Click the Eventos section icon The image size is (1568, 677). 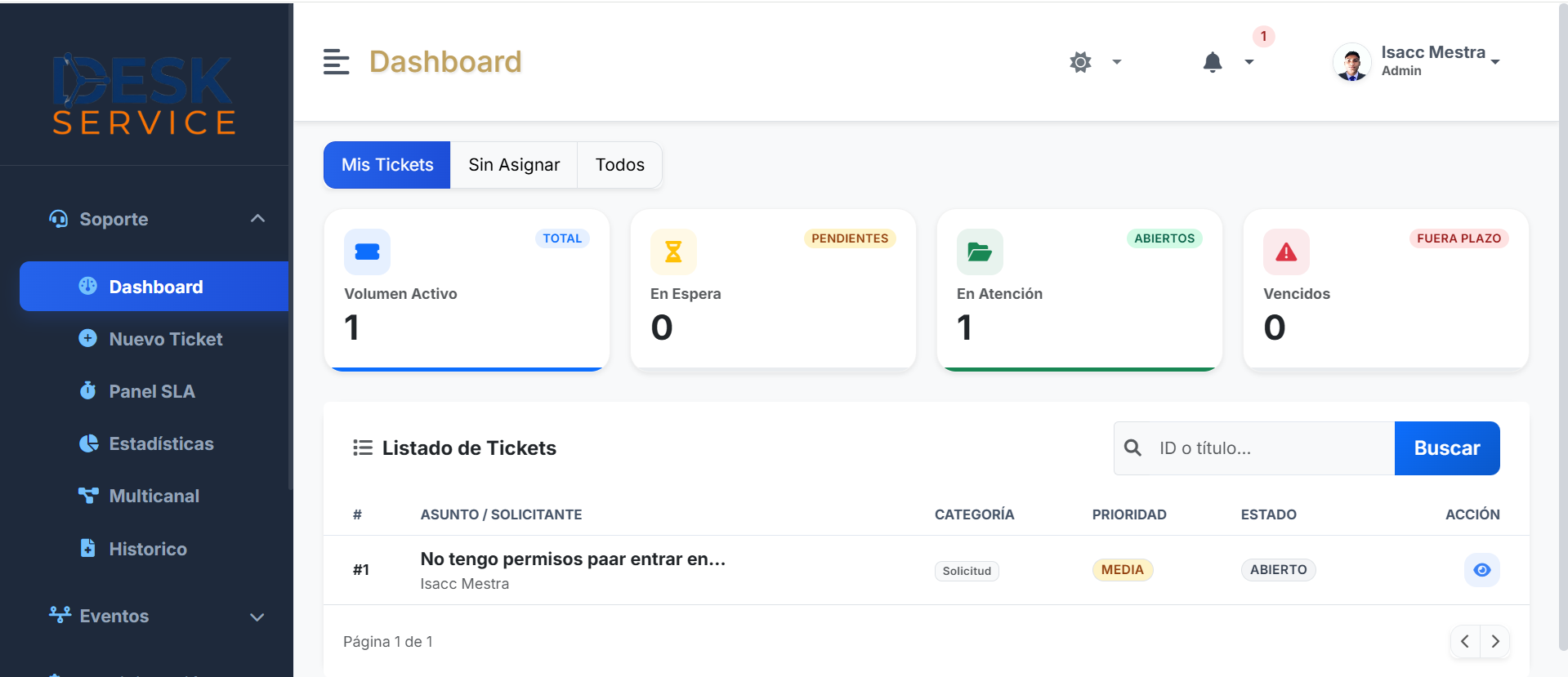(60, 615)
